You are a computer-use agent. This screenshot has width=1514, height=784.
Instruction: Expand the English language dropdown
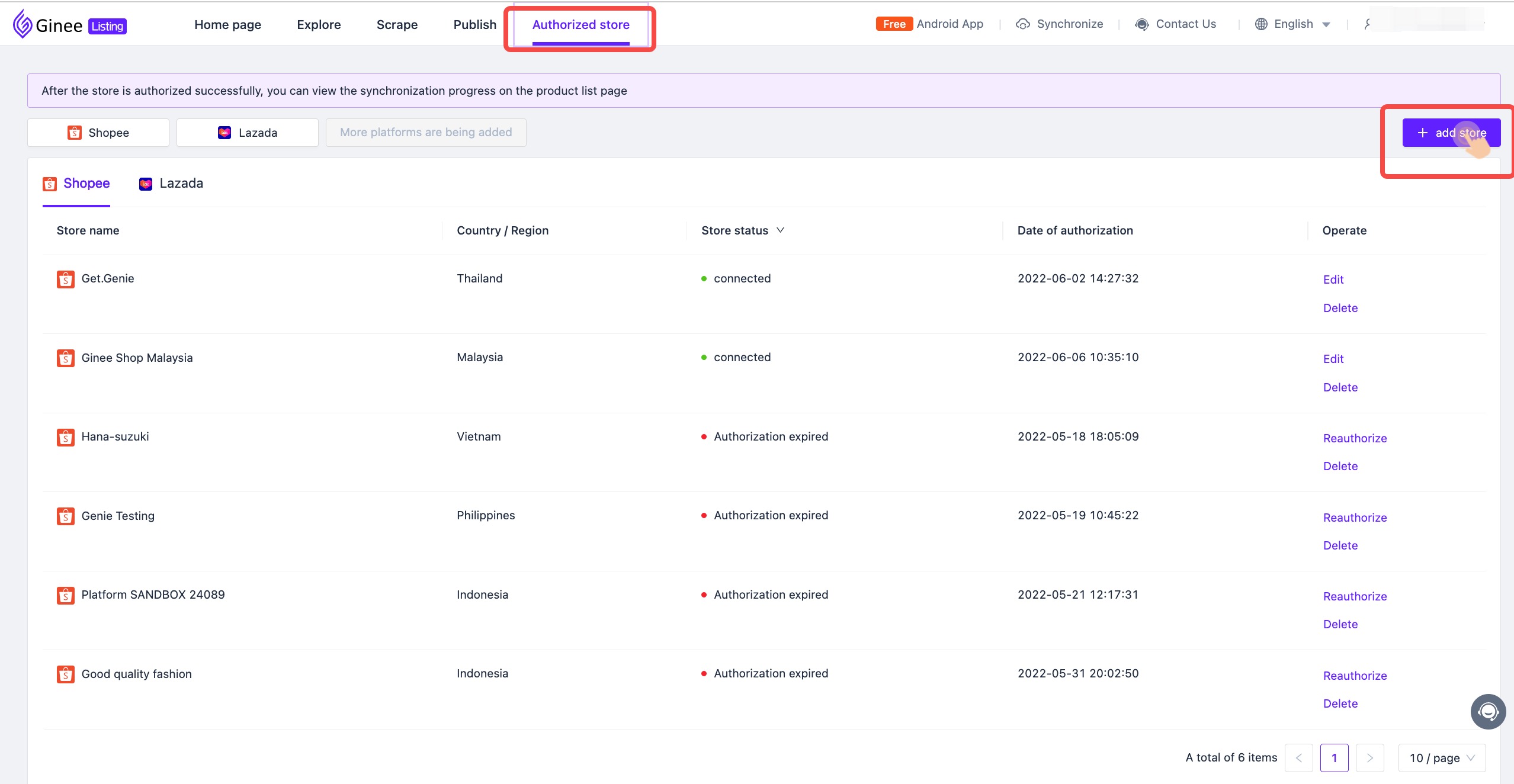[1302, 24]
